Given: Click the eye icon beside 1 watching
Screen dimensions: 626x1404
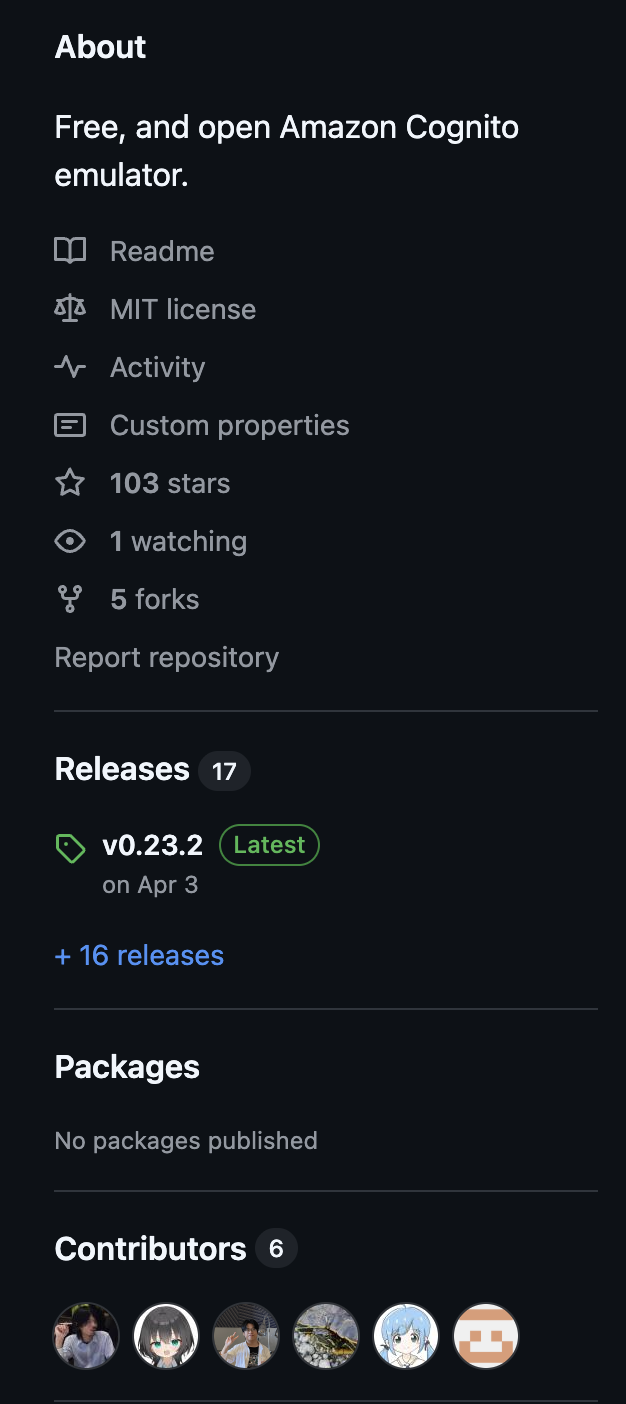Looking at the screenshot, I should (70, 541).
